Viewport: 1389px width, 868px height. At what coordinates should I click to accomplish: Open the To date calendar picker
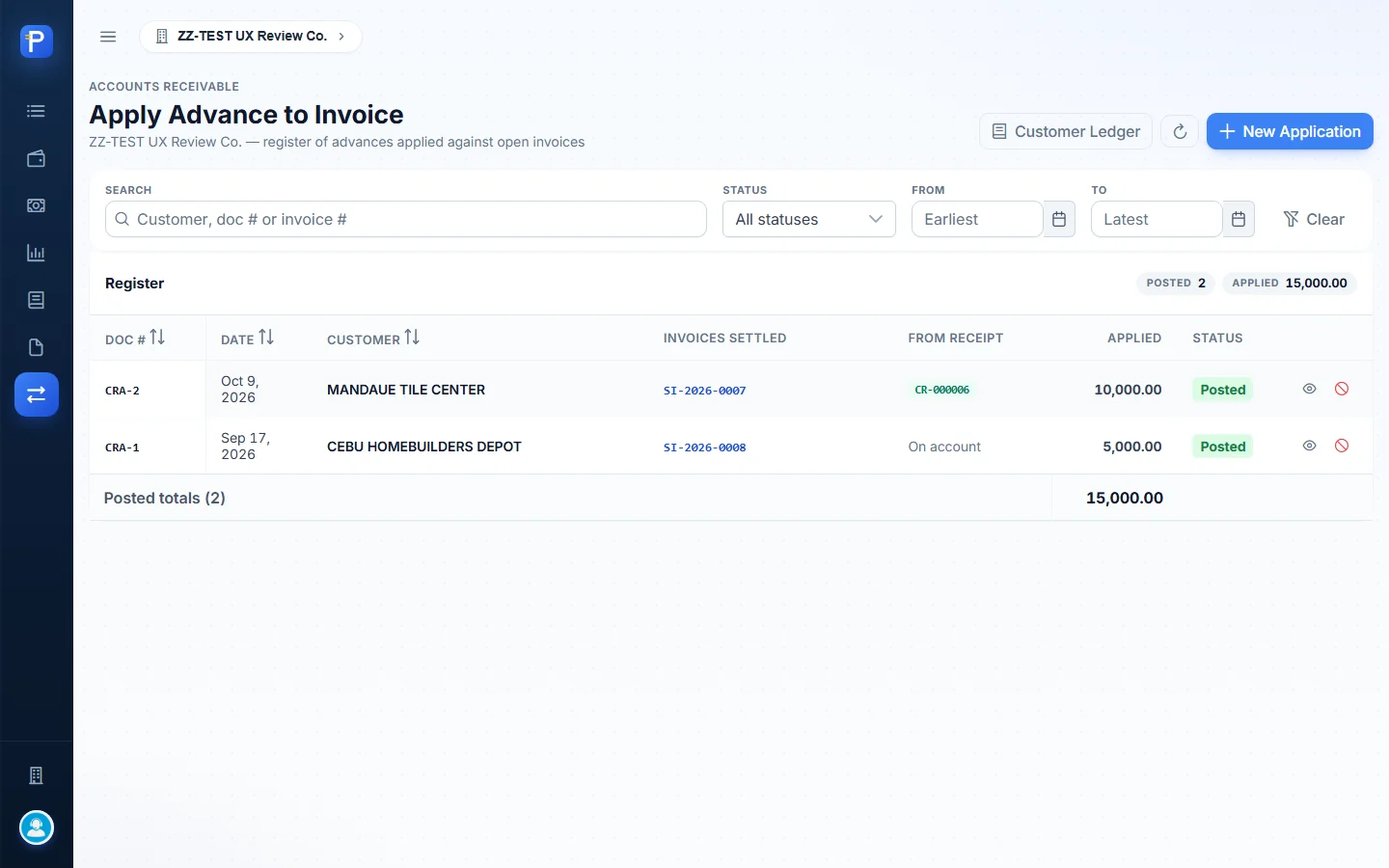tap(1239, 219)
